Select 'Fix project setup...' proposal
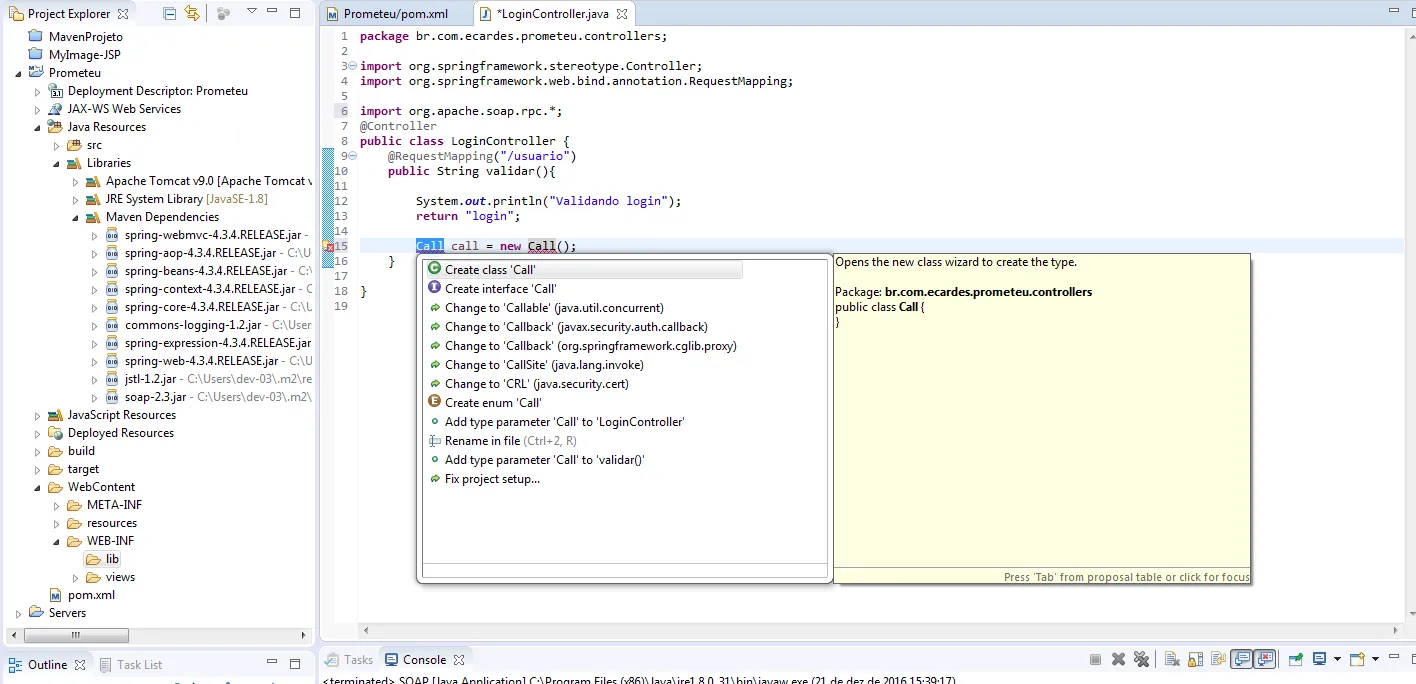Image resolution: width=1416 pixels, height=684 pixels. point(491,479)
